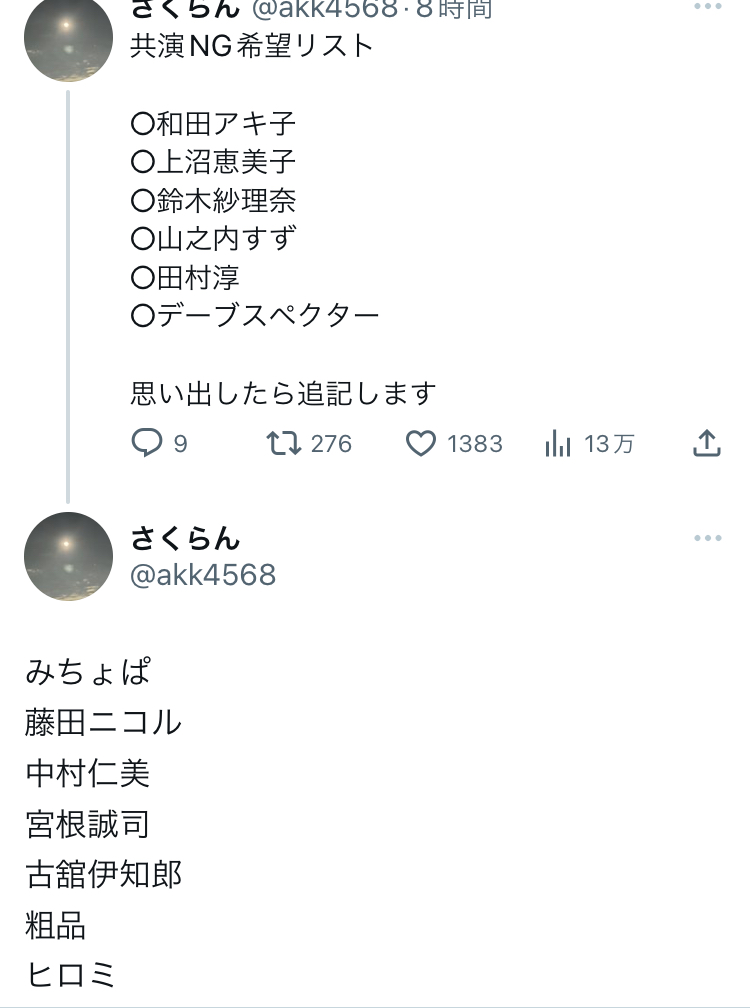
Task: Open the @akk4568 handle under the name
Action: point(203,575)
